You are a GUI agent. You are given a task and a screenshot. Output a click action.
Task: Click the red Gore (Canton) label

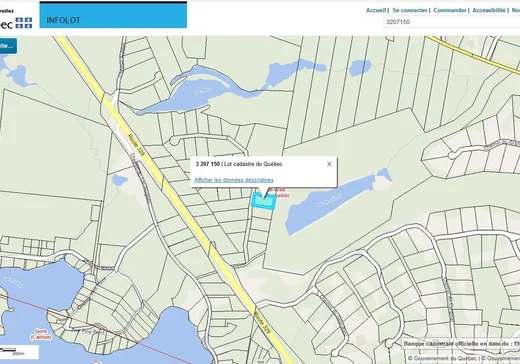point(41,334)
